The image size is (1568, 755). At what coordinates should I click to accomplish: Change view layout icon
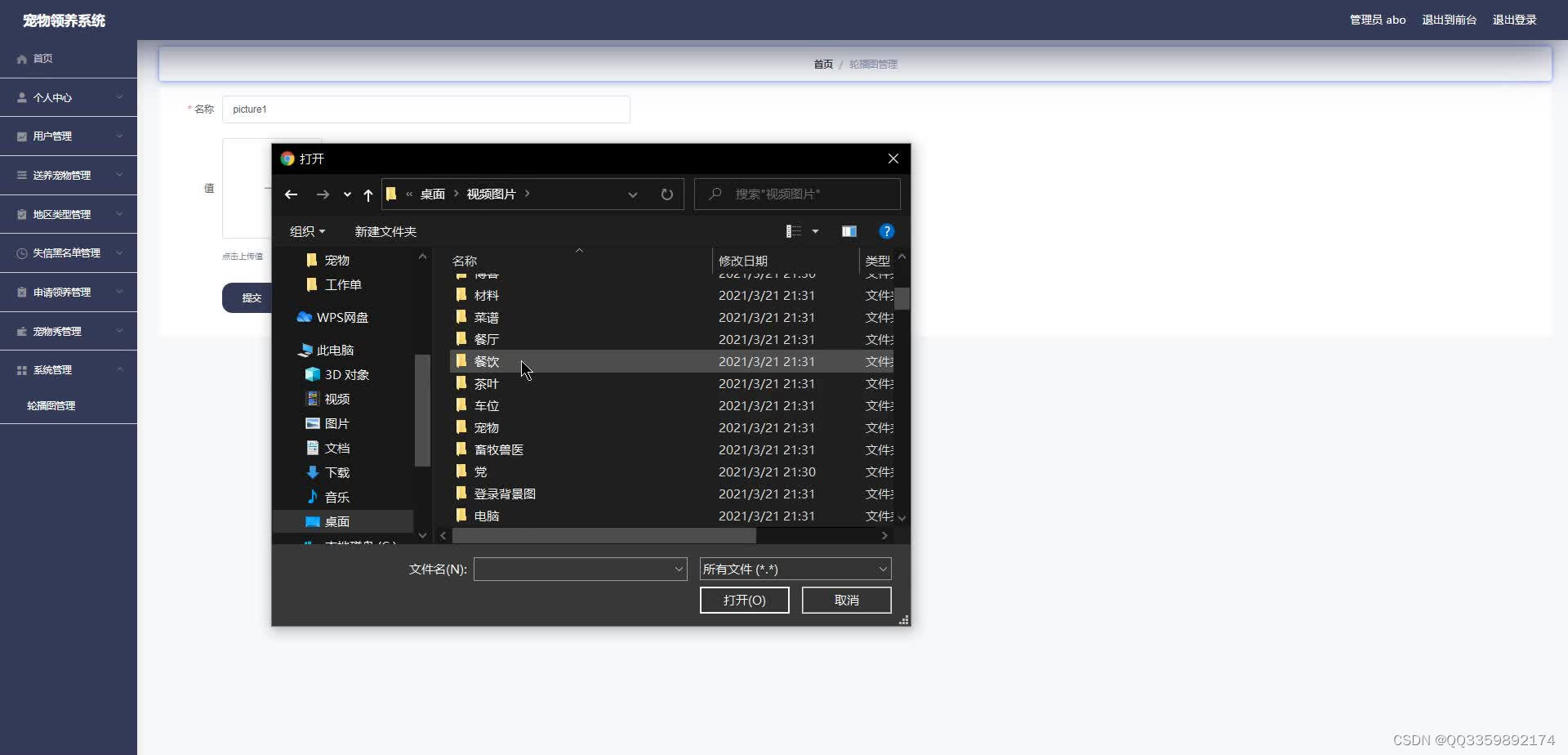[794, 231]
